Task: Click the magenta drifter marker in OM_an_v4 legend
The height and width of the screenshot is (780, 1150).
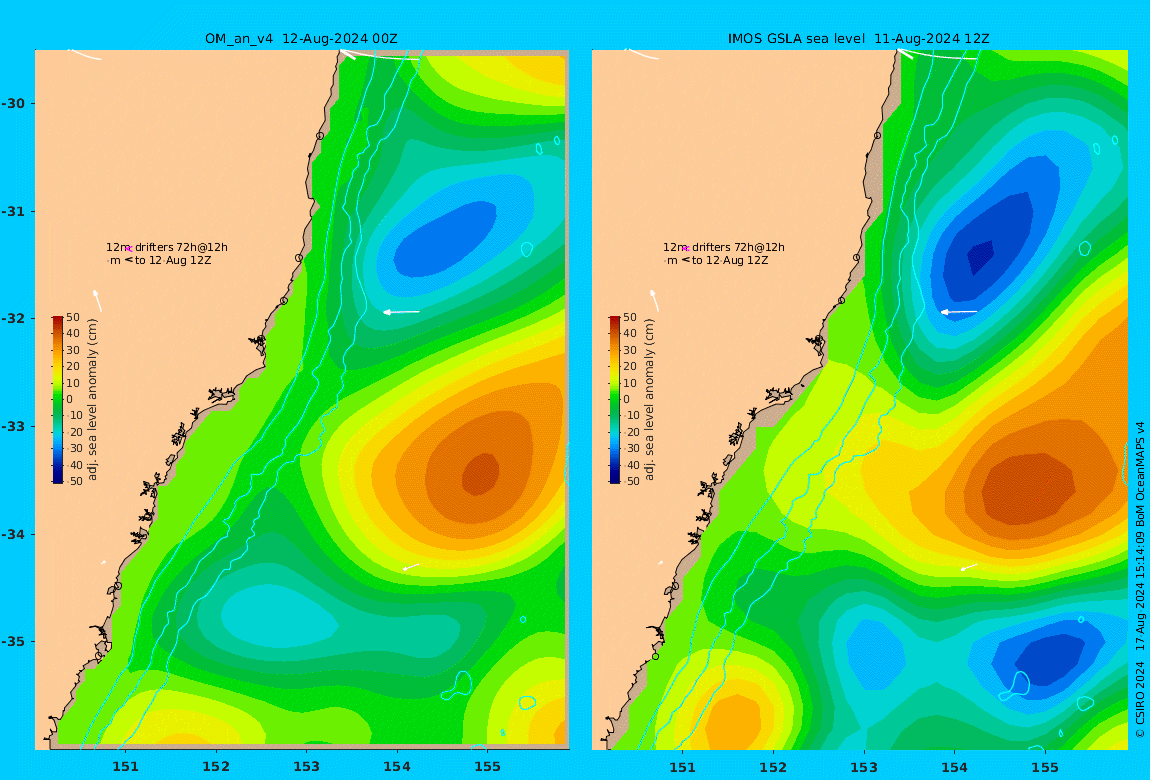Action: pyautogui.click(x=128, y=249)
